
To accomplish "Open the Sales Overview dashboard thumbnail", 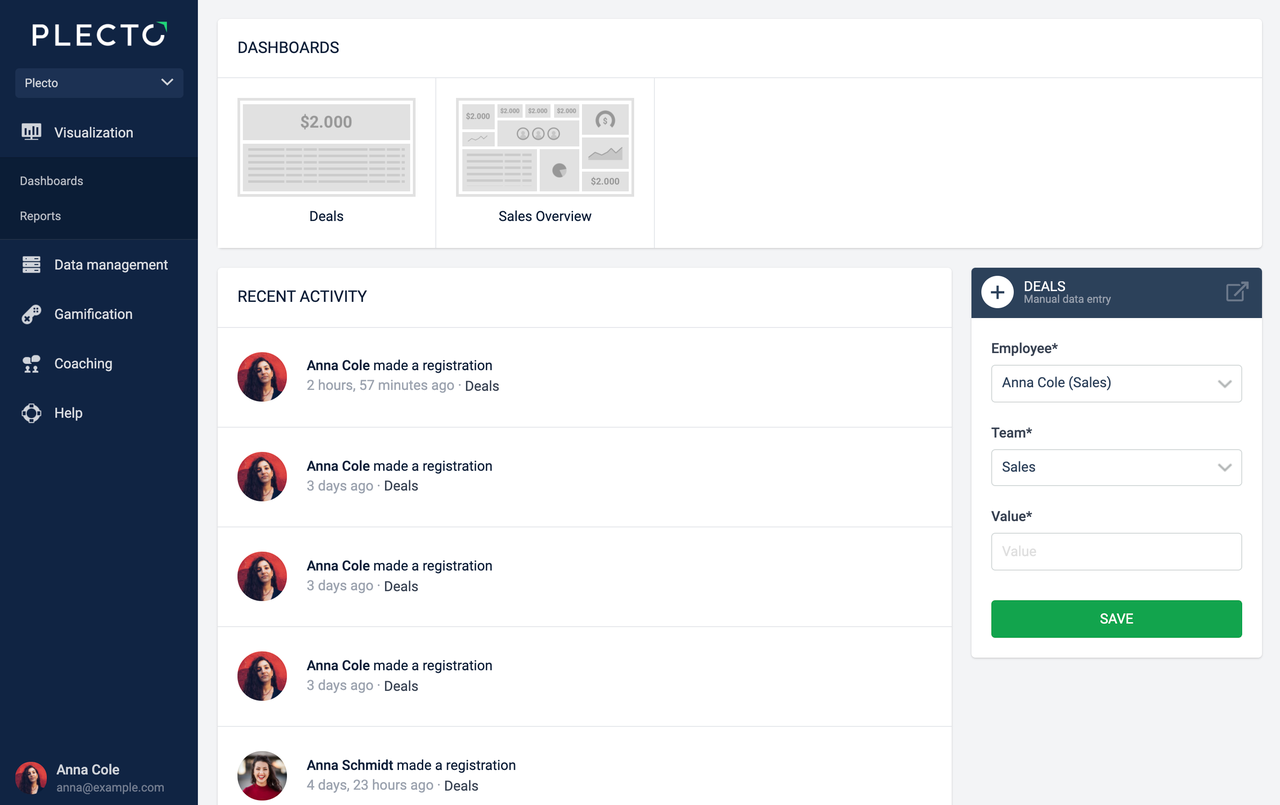I will pos(545,147).
